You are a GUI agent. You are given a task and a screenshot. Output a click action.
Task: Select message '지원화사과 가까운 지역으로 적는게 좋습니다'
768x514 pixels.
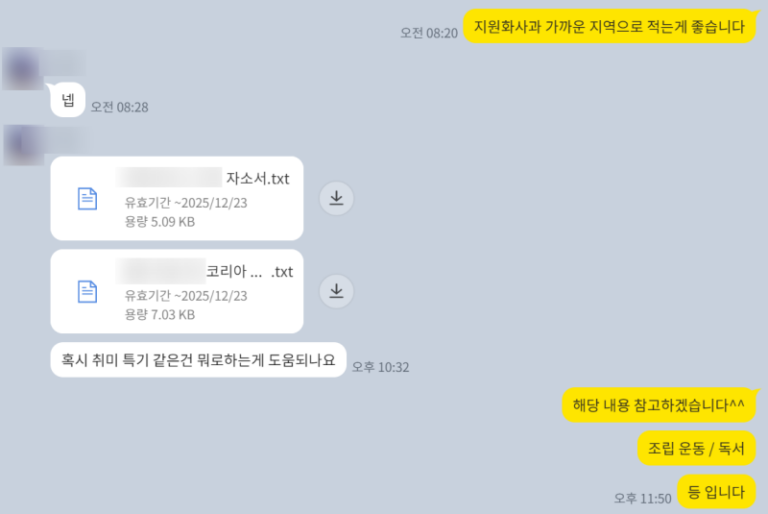(609, 26)
